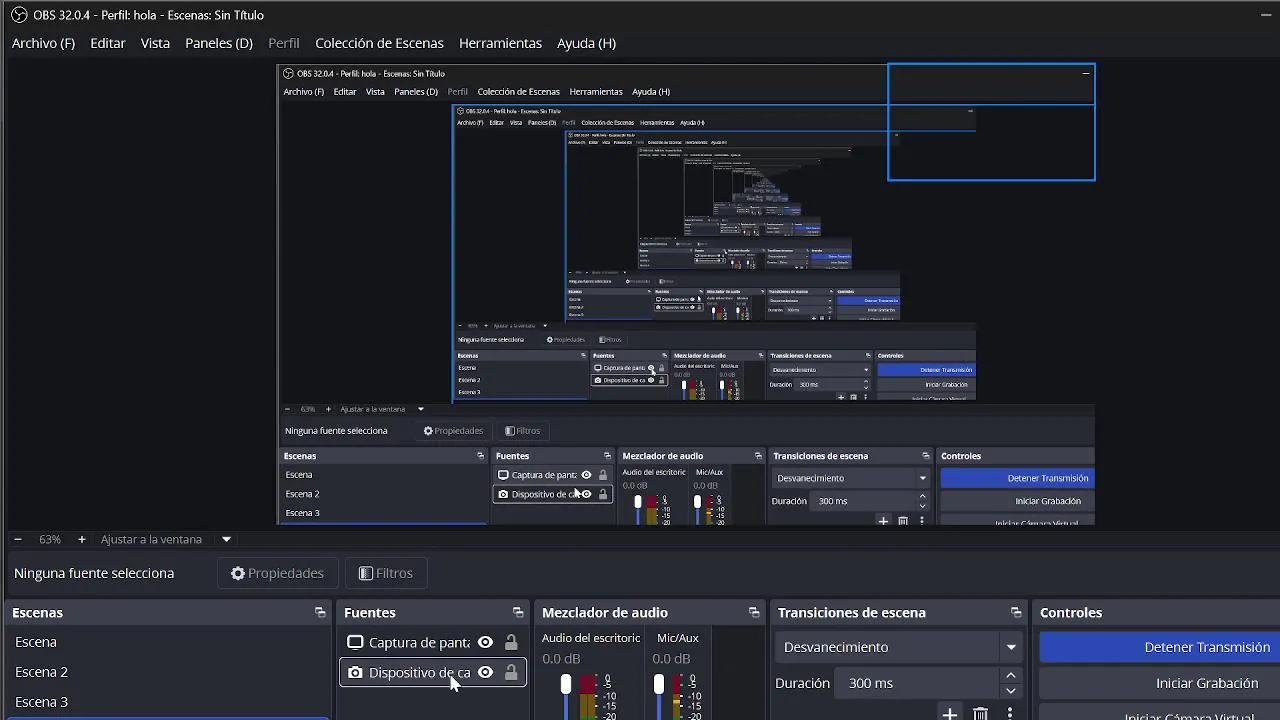1280x720 pixels.
Task: Click the main Iniciar Grabación button
Action: [x=1160, y=683]
